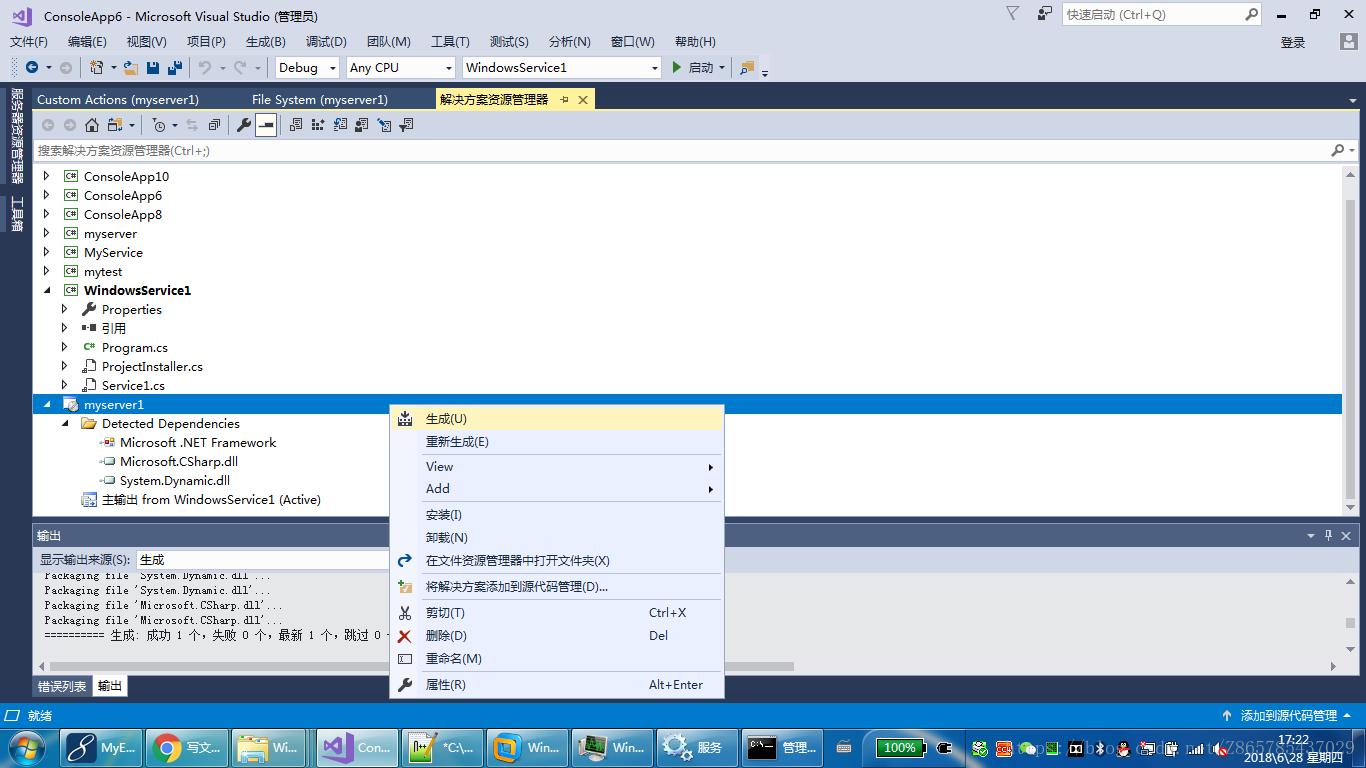Open the View submenu in context menu
This screenshot has width=1366, height=768.
click(x=556, y=466)
